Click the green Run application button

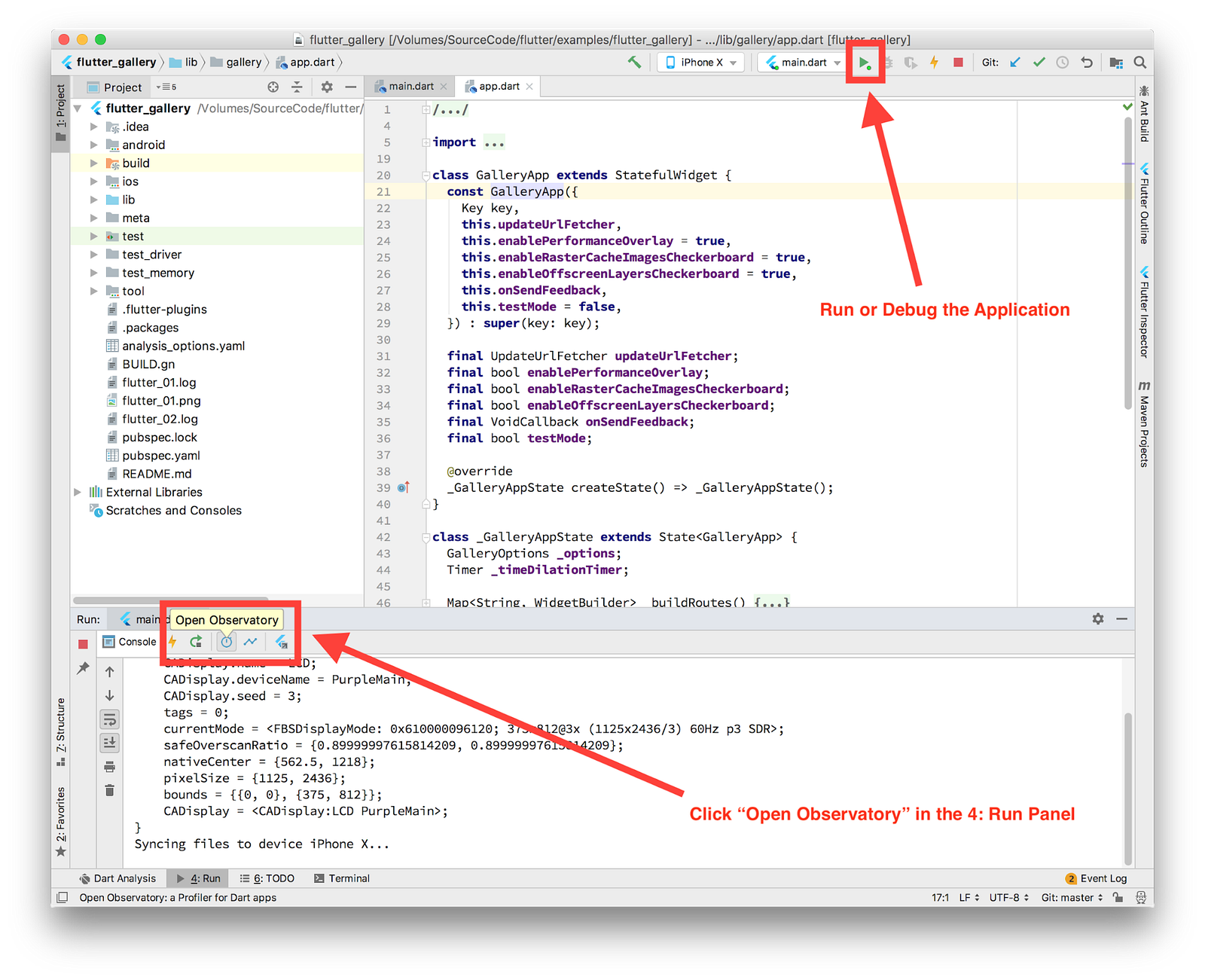click(865, 63)
